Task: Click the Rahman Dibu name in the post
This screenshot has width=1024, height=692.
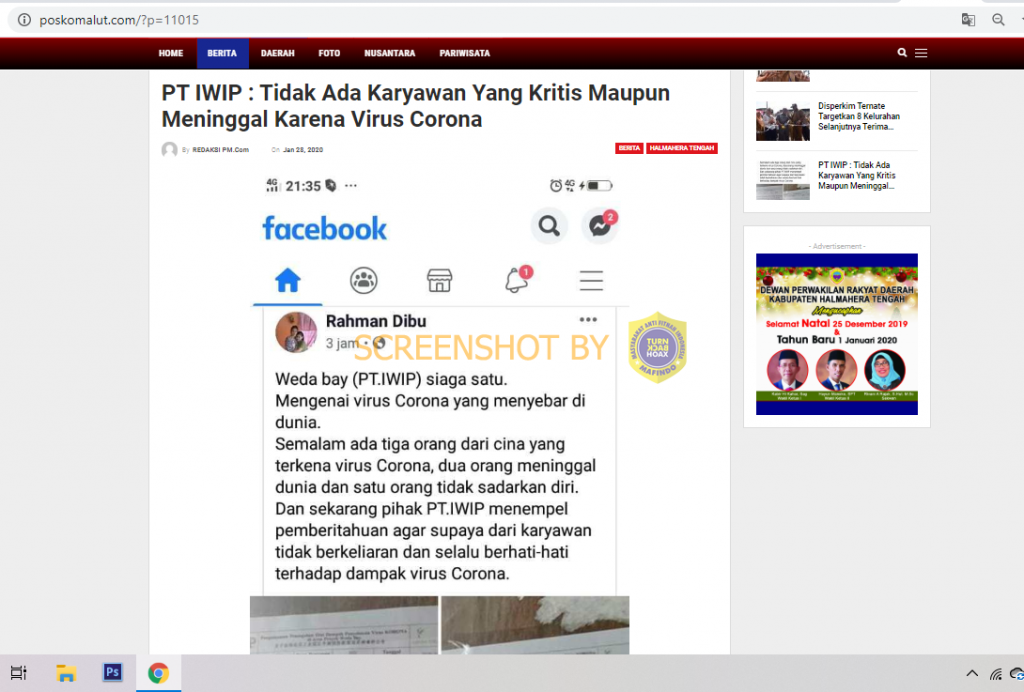Action: point(376,321)
